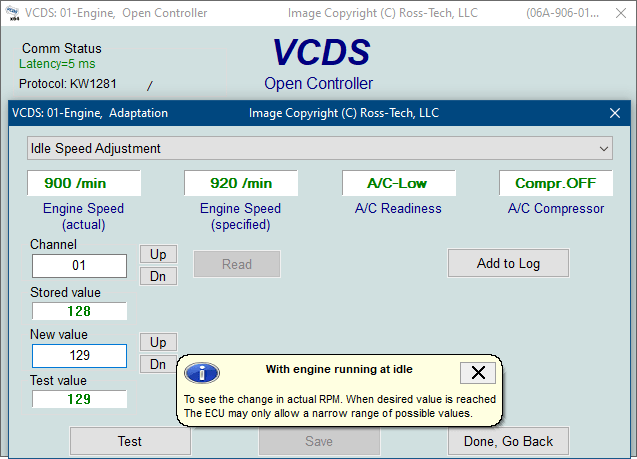Click the Protocol: KW1281 text

pos(68,84)
